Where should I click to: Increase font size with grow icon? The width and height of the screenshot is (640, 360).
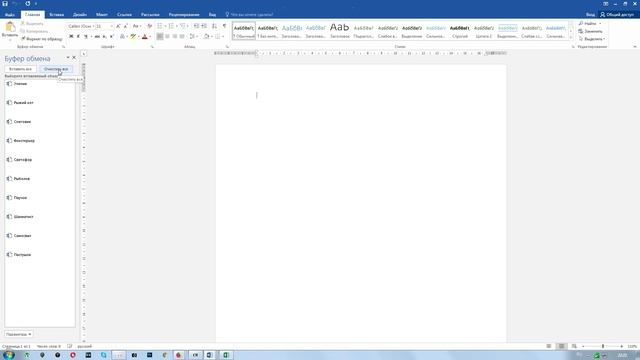click(118, 26)
